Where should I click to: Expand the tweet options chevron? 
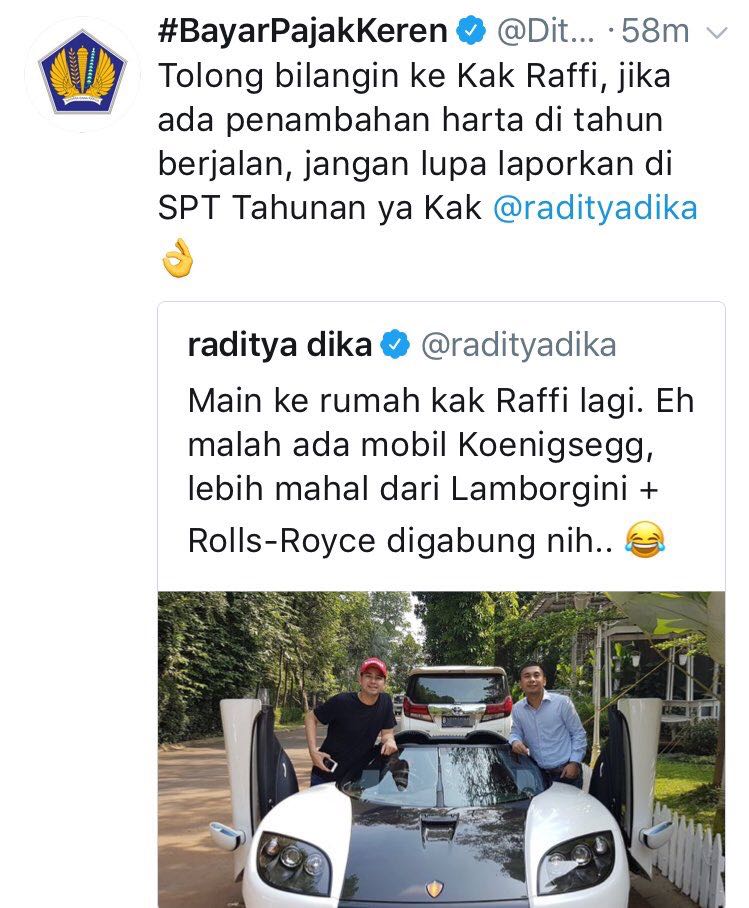pos(717,34)
